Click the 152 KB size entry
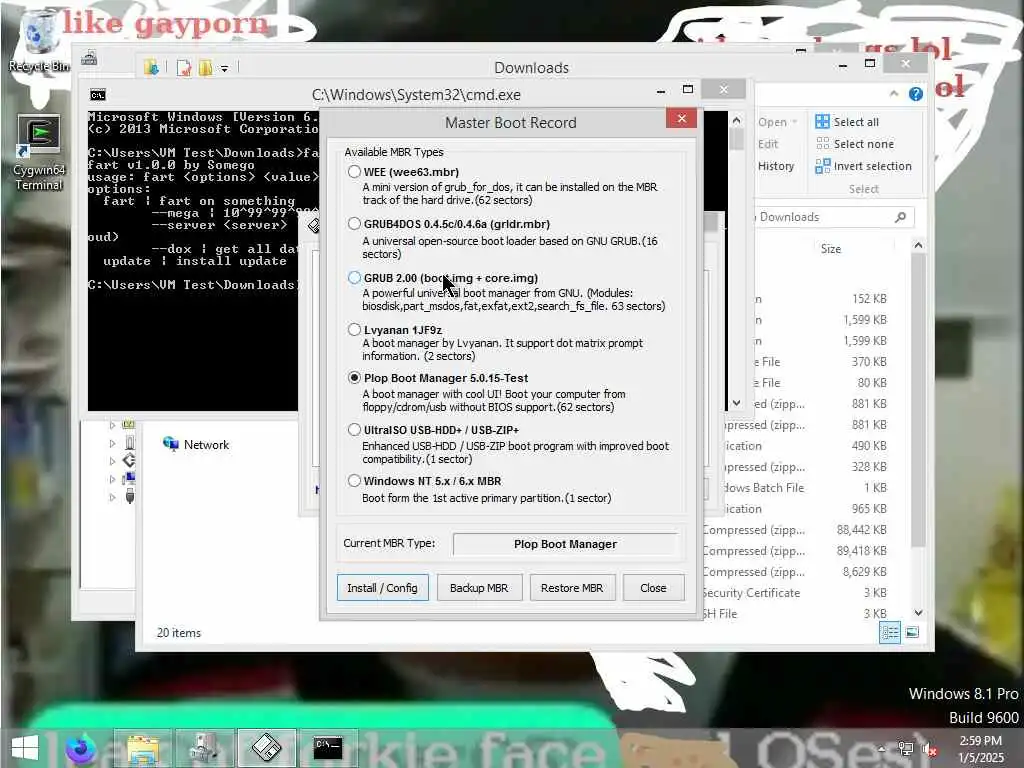This screenshot has width=1024, height=768. pyautogui.click(x=869, y=299)
